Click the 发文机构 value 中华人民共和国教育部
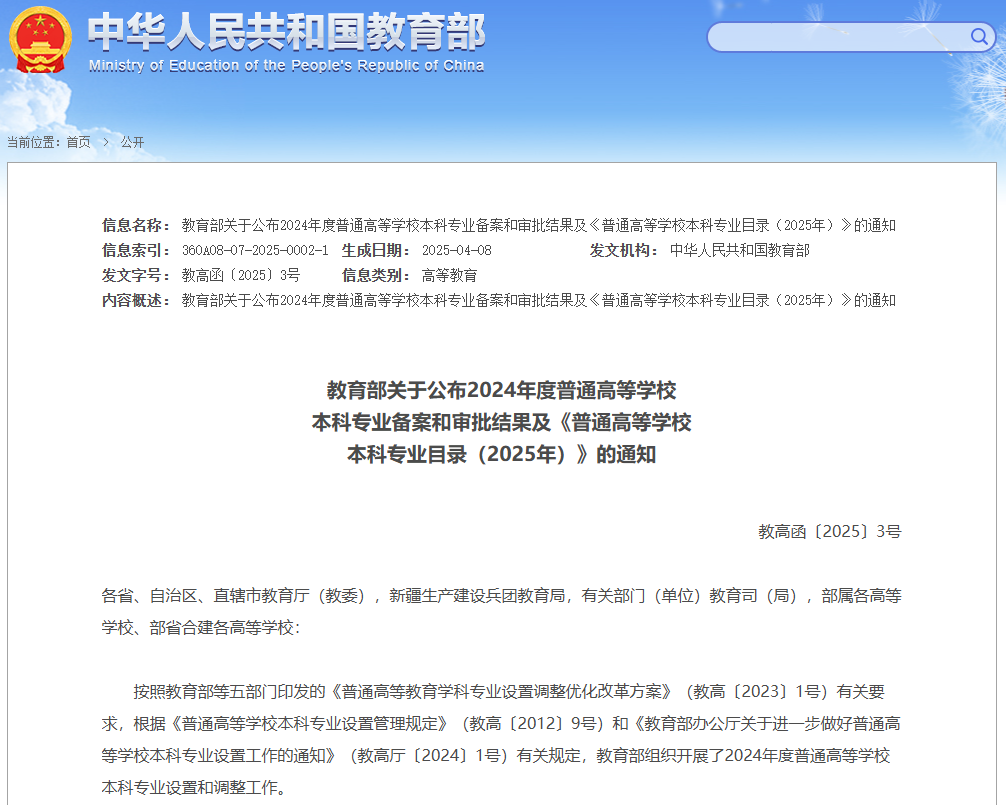Viewport: 1006px width, 805px height. pos(739,250)
